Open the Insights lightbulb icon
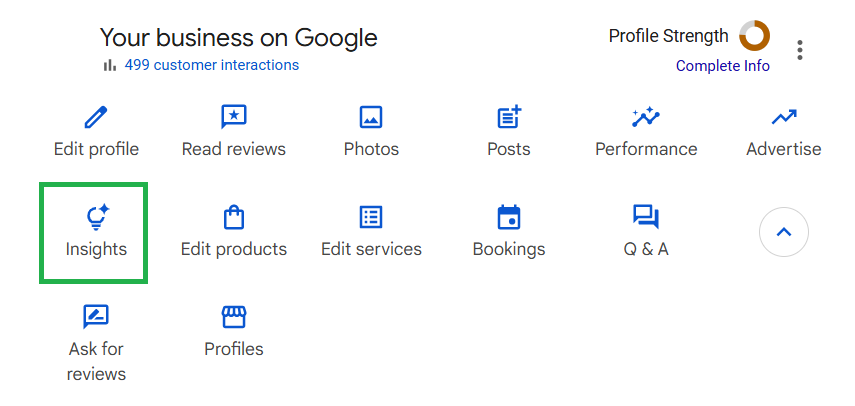This screenshot has height=406, width=855. [x=96, y=217]
